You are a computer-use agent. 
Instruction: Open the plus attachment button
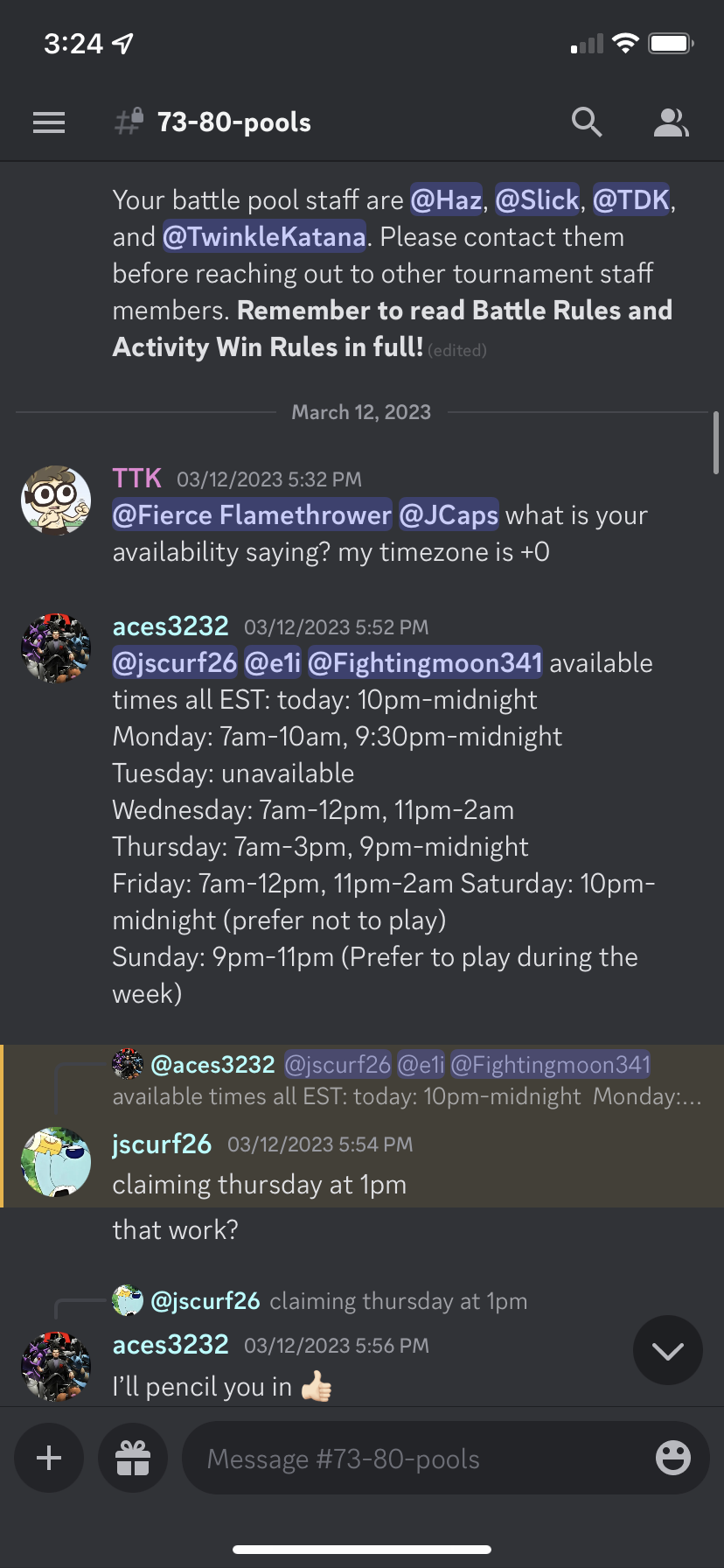click(x=49, y=1458)
